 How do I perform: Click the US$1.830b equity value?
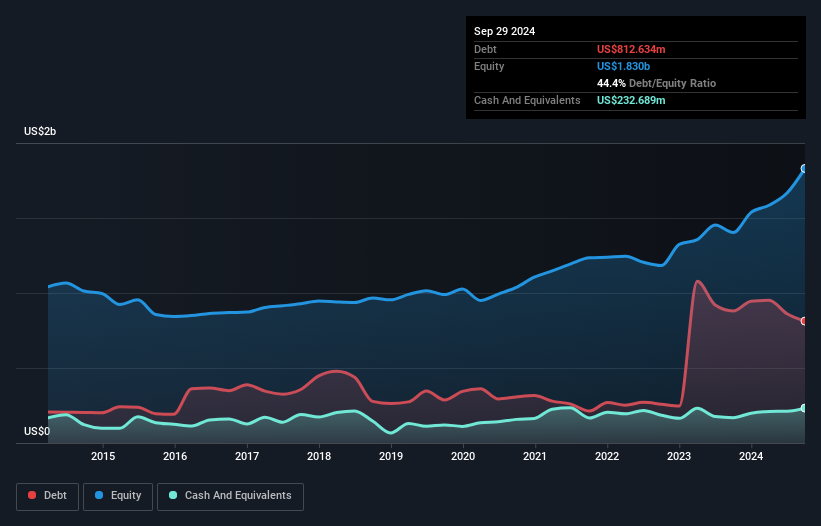[623, 66]
